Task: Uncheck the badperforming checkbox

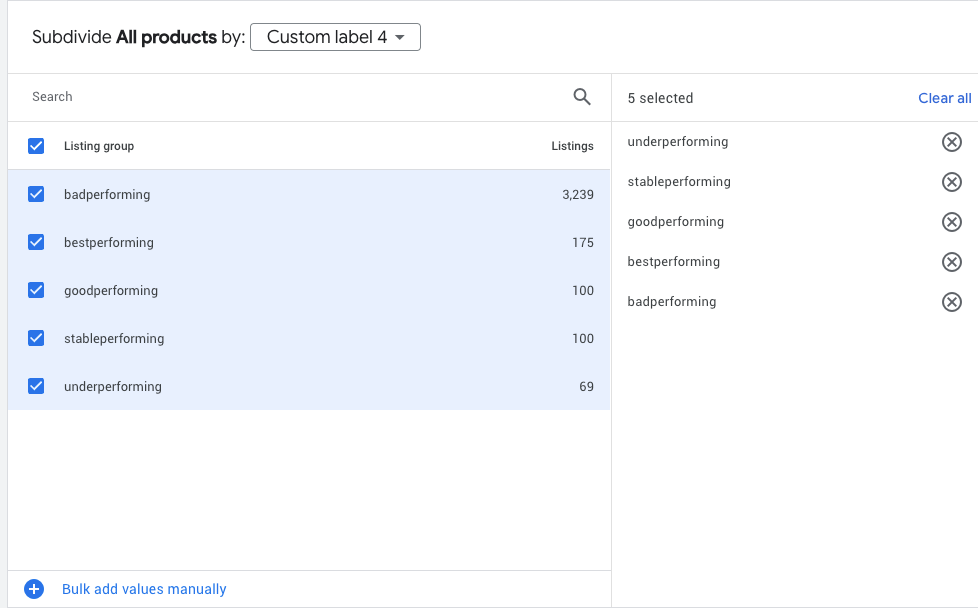Action: [36, 194]
